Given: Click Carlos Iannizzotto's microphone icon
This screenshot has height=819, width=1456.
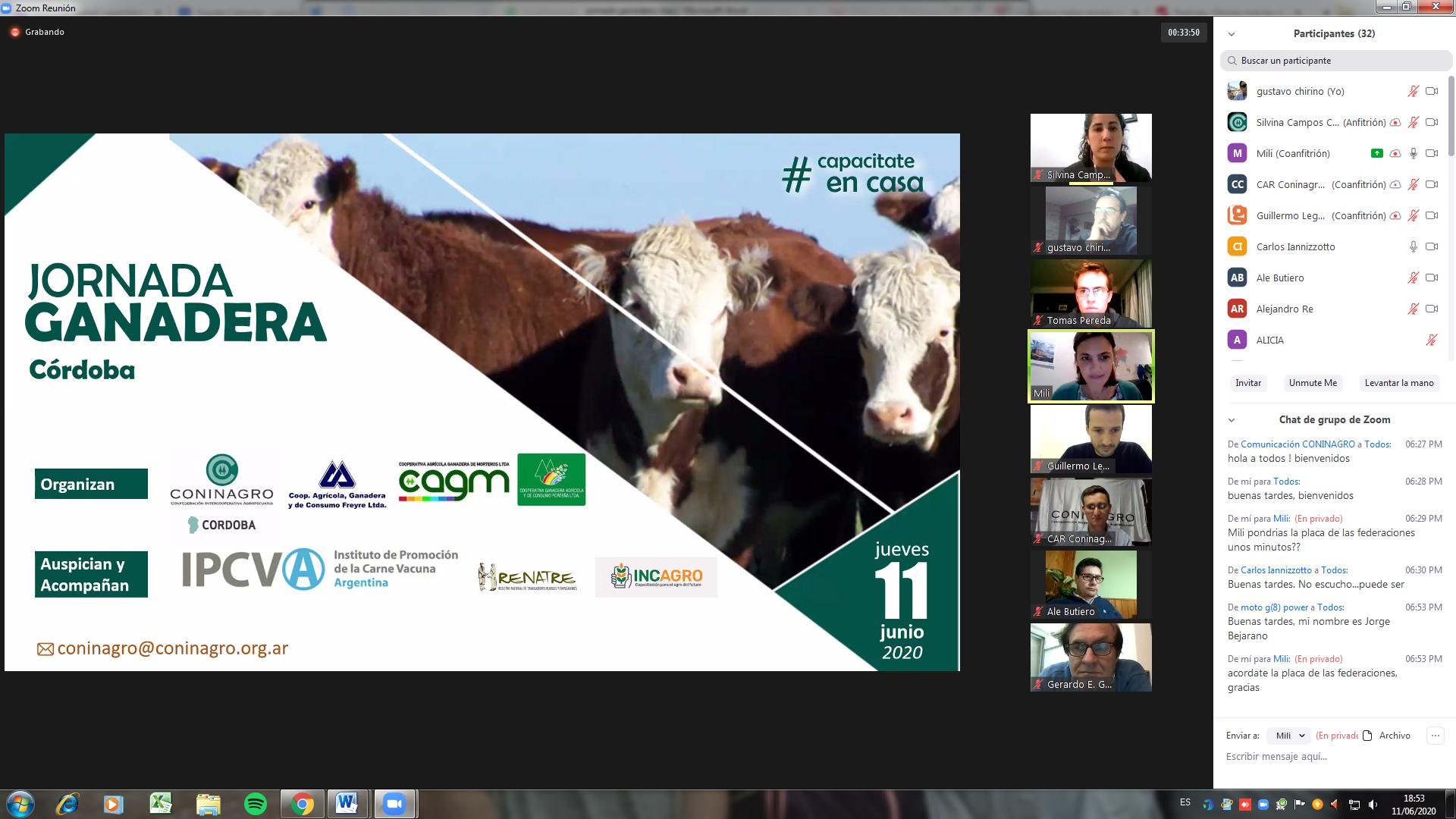Looking at the screenshot, I should [x=1413, y=246].
